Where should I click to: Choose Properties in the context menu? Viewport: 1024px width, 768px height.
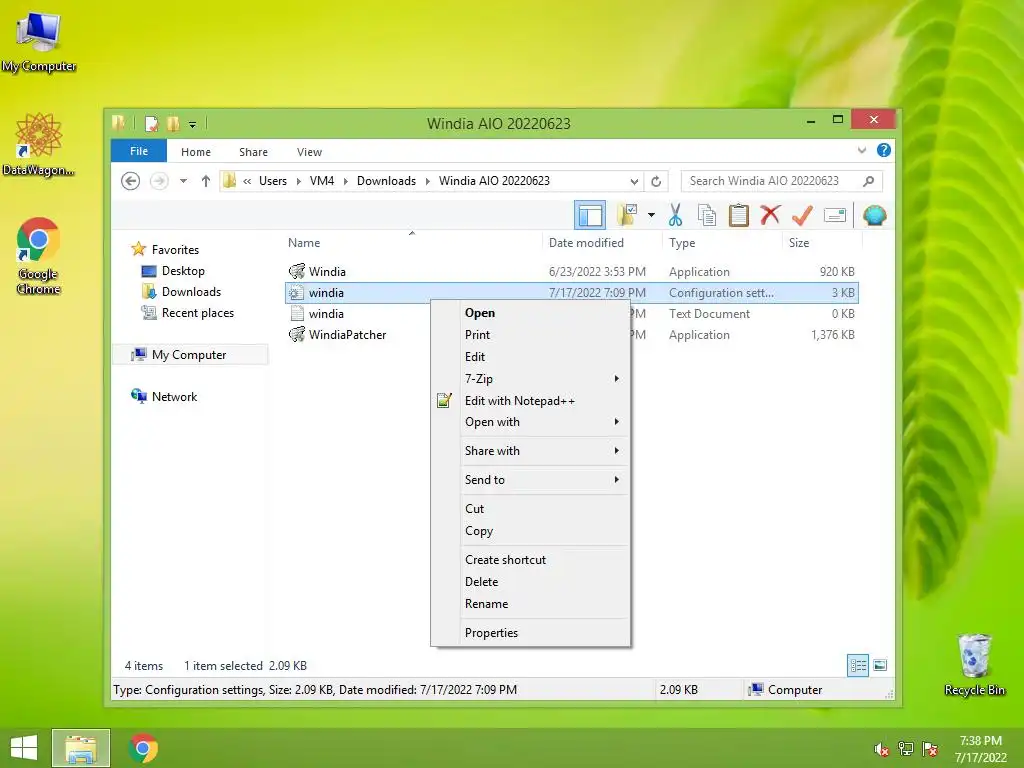530,632
